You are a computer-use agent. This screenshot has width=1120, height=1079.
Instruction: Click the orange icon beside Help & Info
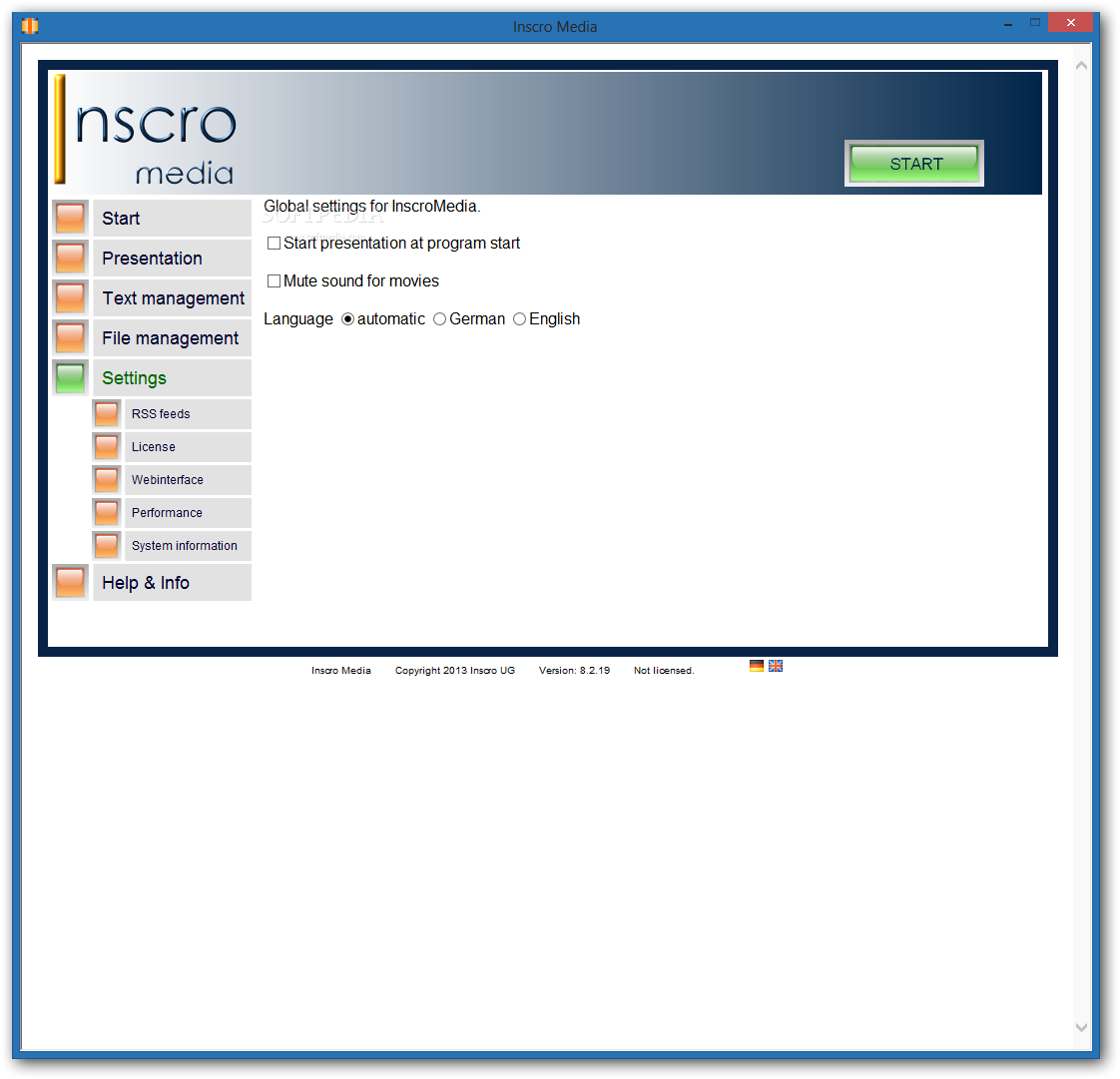[70, 582]
